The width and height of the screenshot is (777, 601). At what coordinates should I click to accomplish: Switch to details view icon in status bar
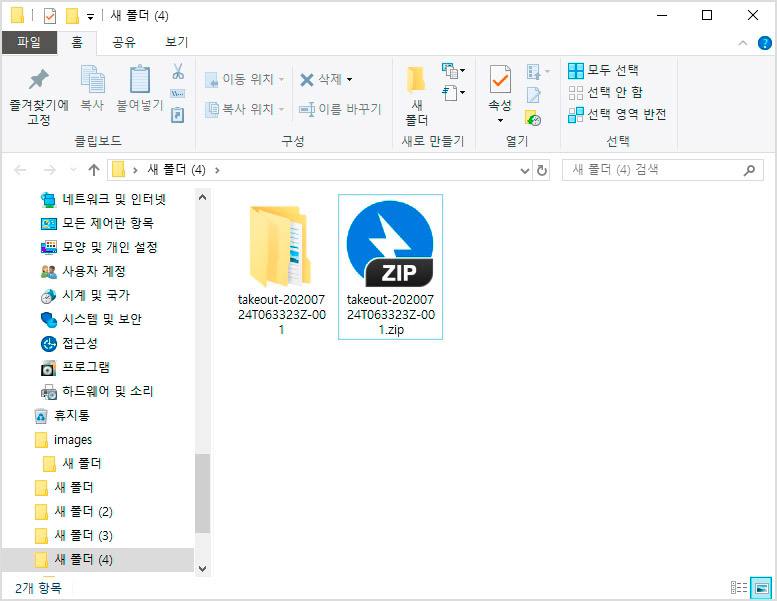(738, 588)
